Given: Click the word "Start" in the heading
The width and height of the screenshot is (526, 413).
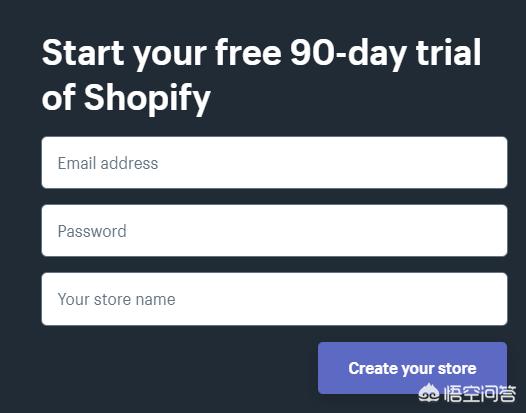Looking at the screenshot, I should click(x=83, y=53).
